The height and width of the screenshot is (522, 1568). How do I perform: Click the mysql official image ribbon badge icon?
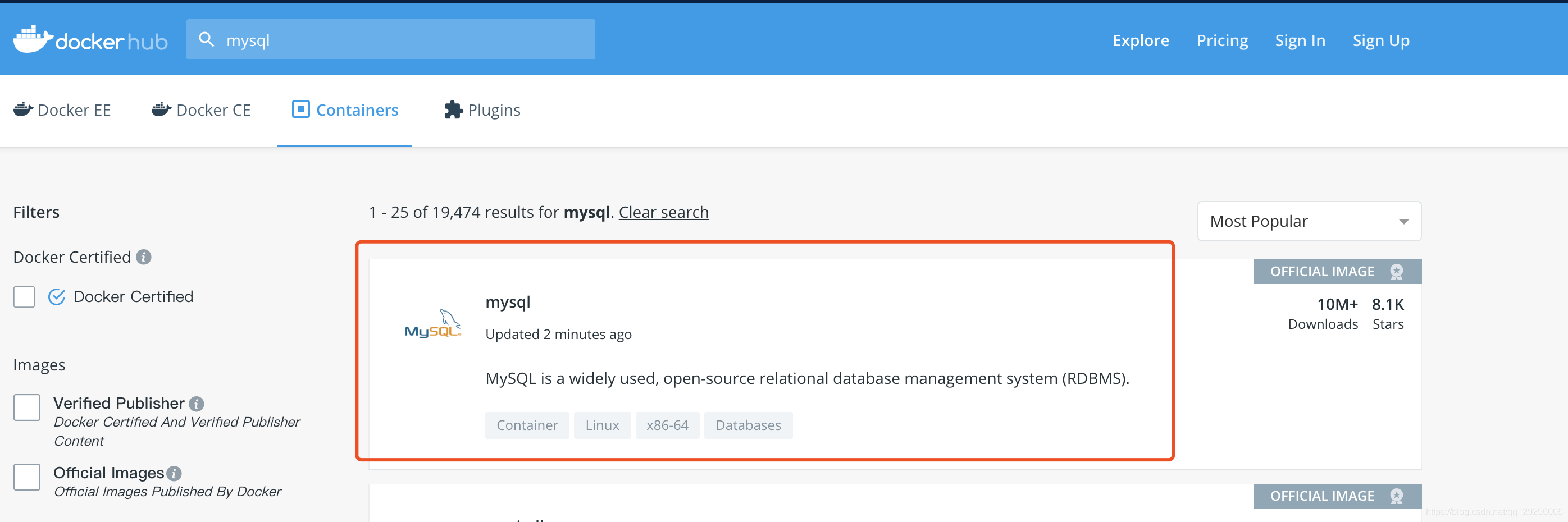click(x=1397, y=271)
